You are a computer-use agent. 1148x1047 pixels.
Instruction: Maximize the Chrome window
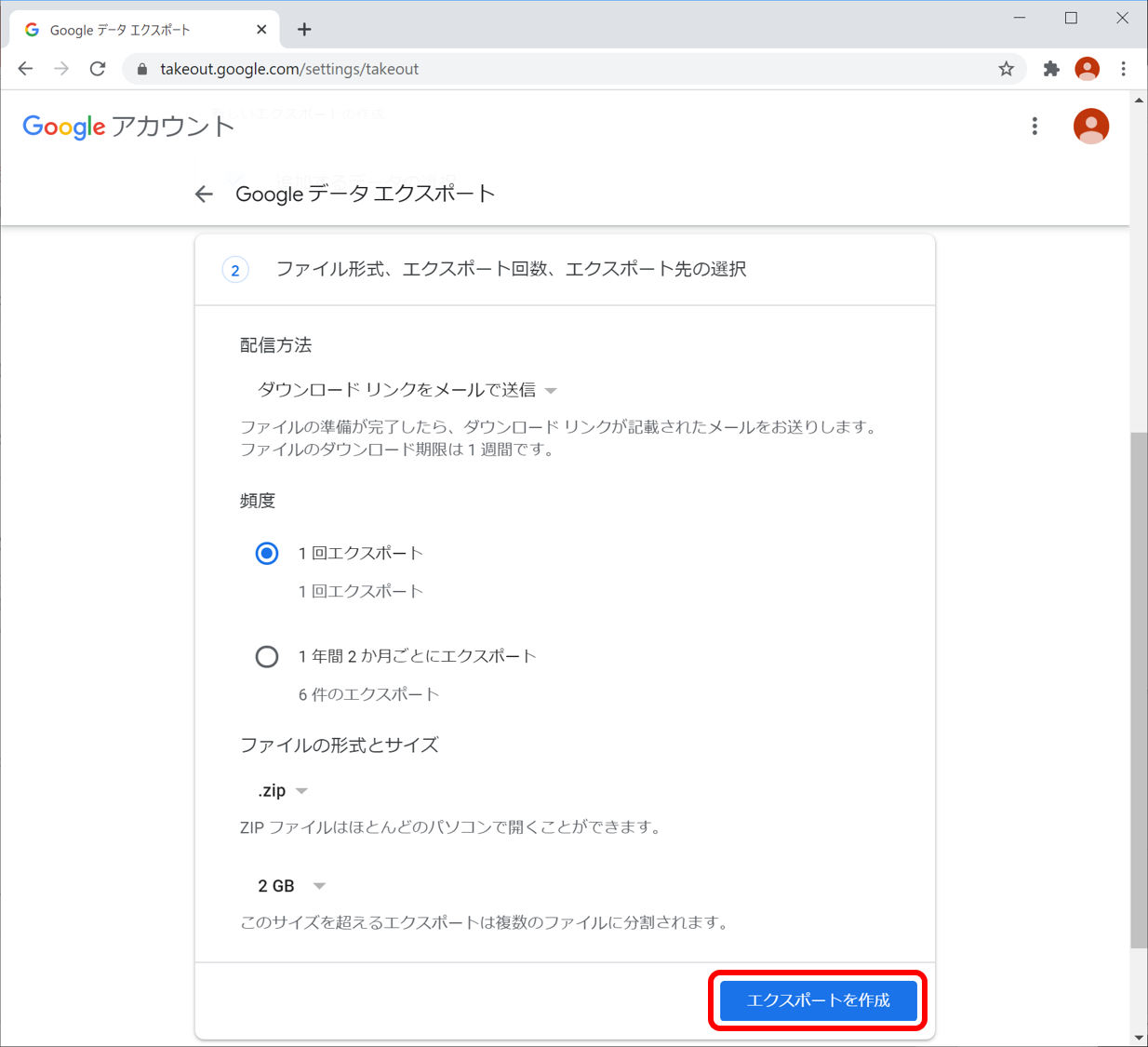(x=1071, y=18)
